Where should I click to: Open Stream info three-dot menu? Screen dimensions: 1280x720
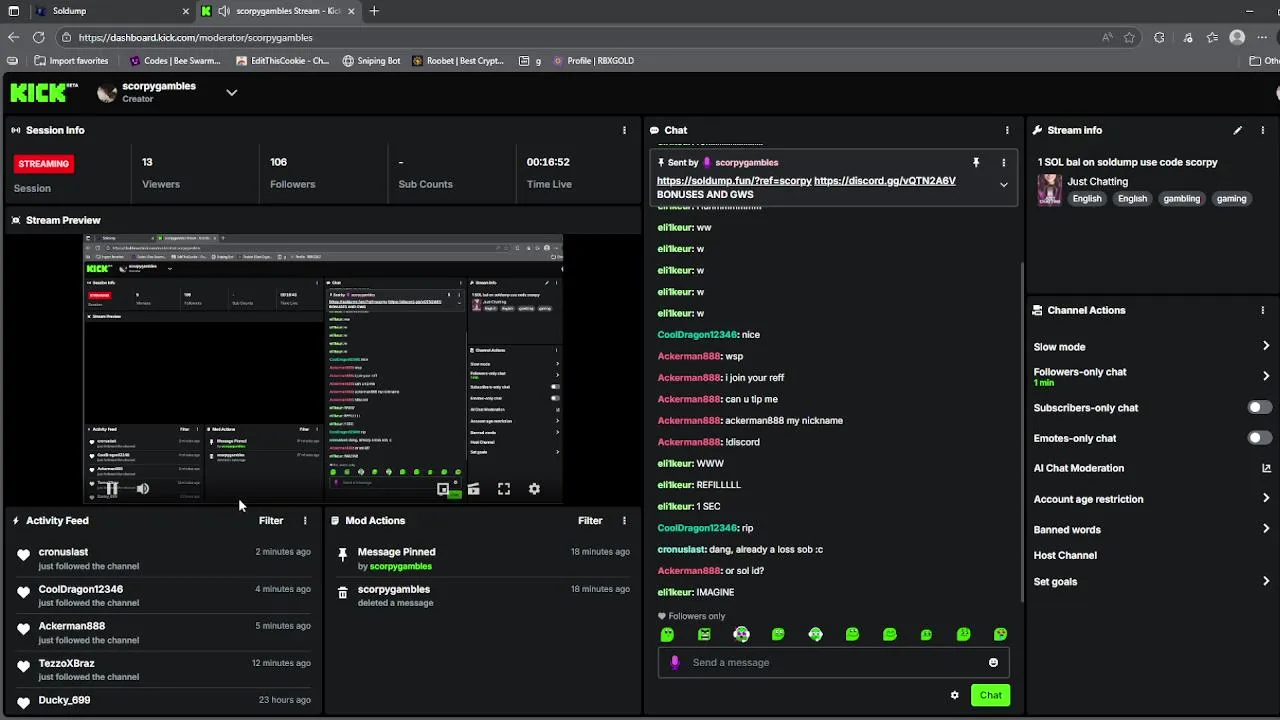point(1263,130)
